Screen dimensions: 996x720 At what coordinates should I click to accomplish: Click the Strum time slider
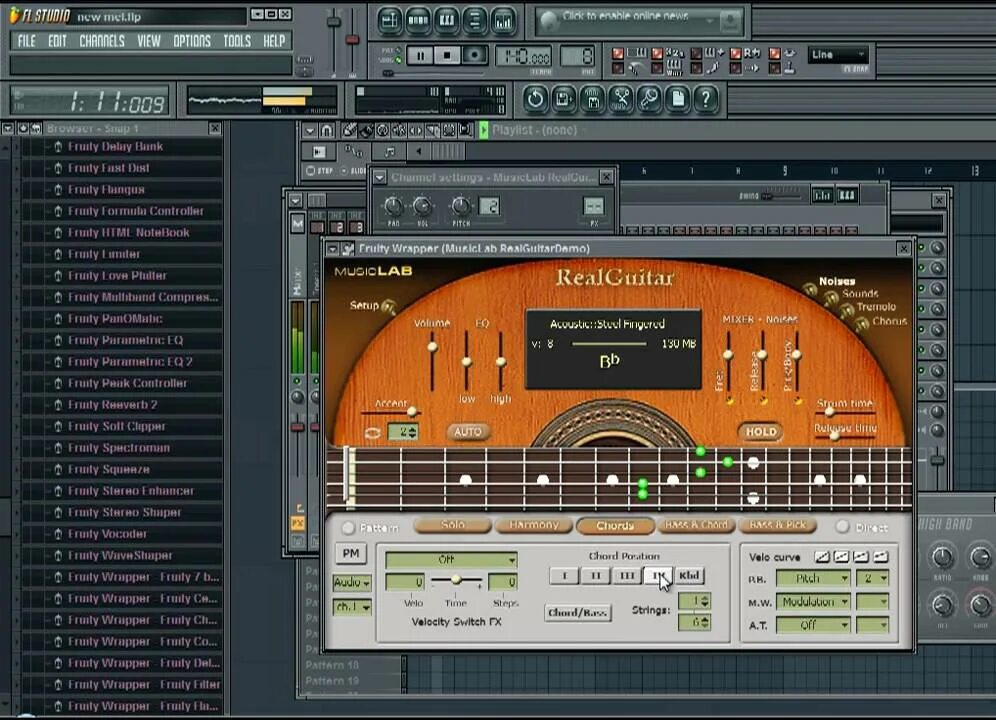point(845,412)
